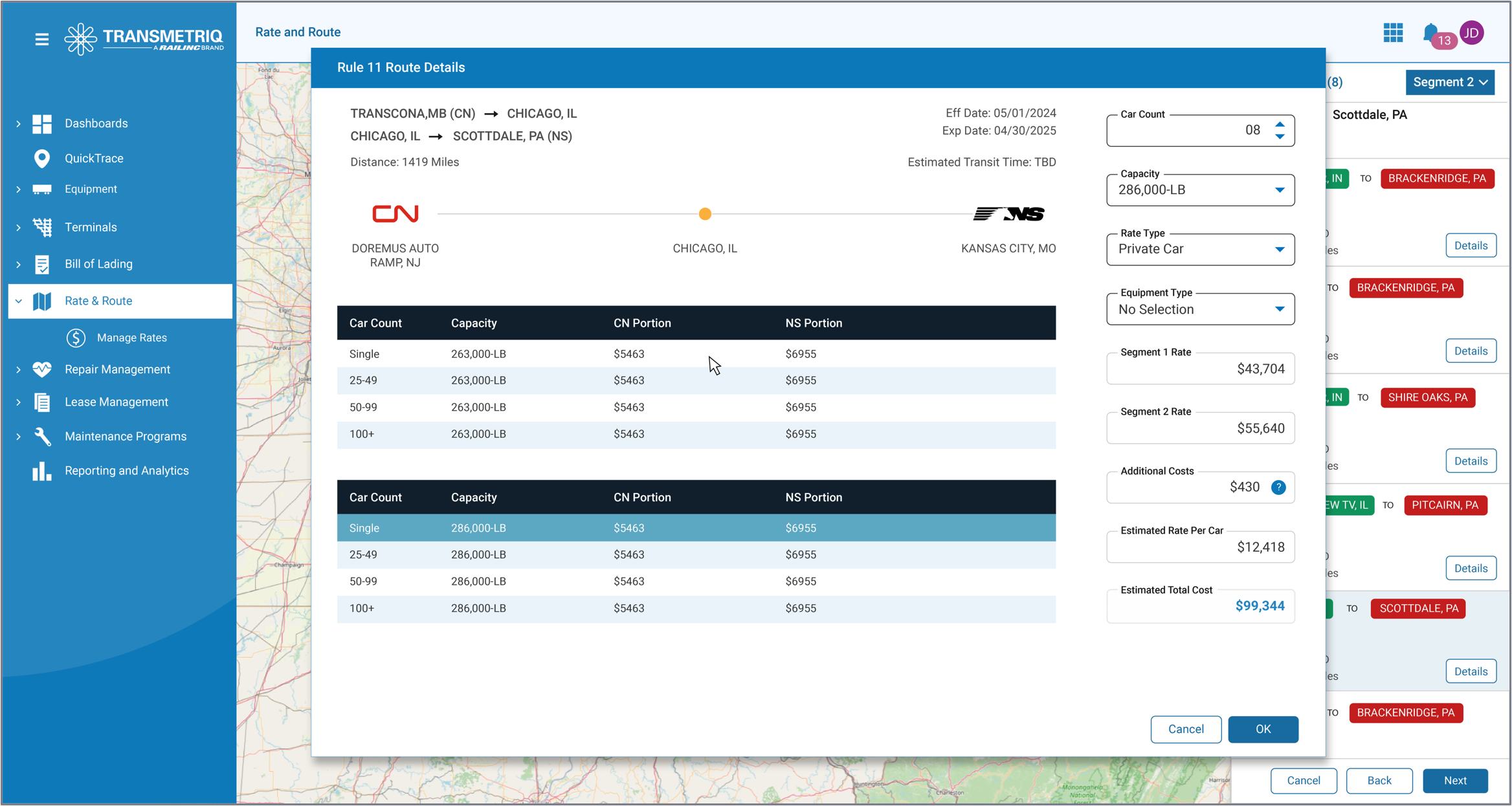Open the Rate Type dropdown
Viewport: 1512px width, 806px height.
1200,250
